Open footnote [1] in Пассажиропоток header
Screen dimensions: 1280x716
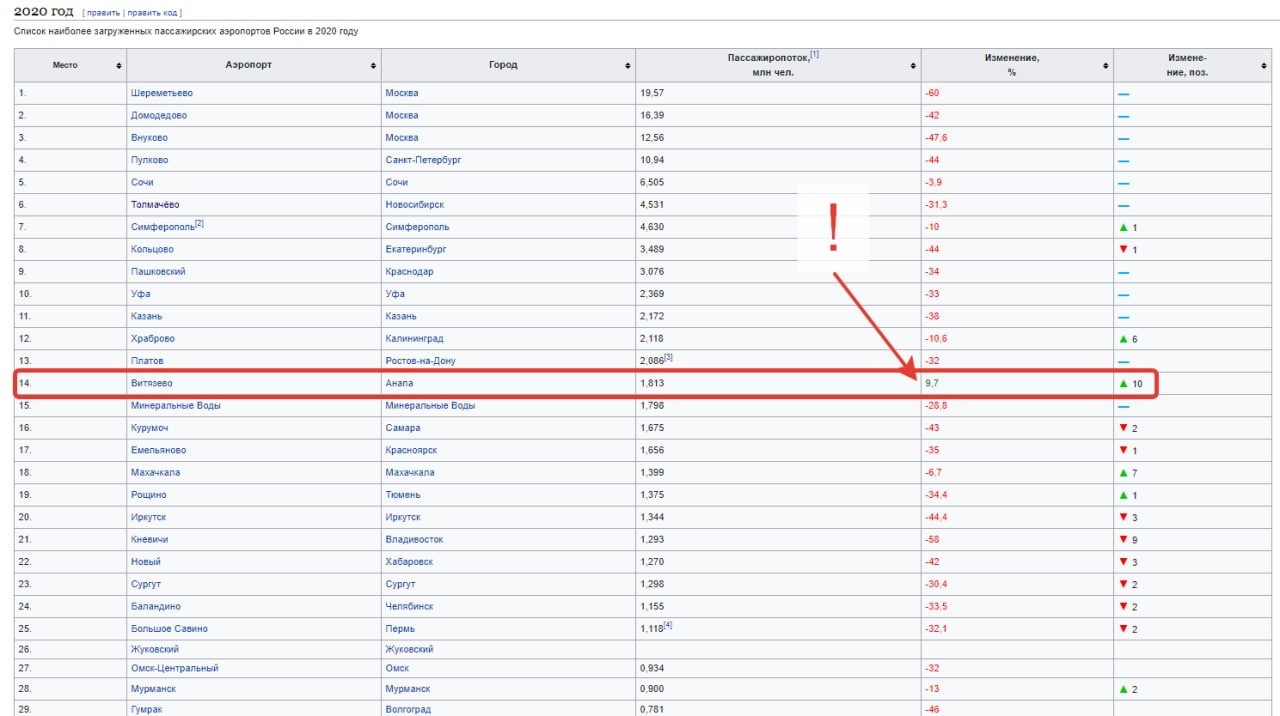[x=814, y=55]
